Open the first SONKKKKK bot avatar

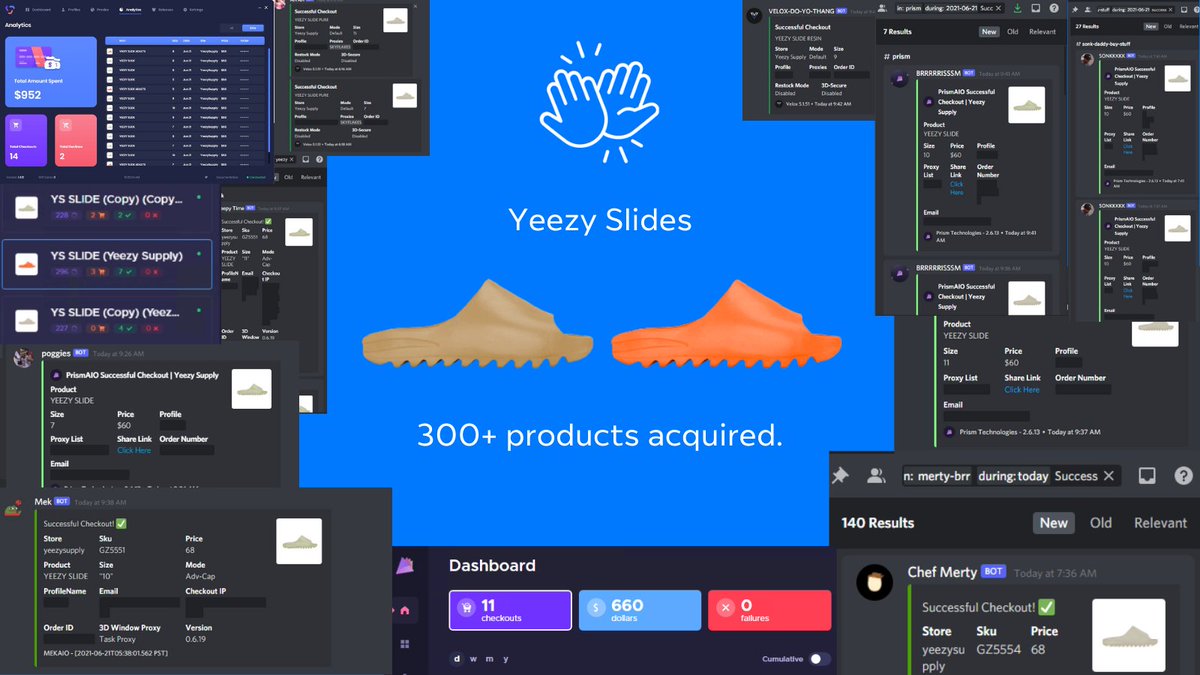pyautogui.click(x=1087, y=61)
